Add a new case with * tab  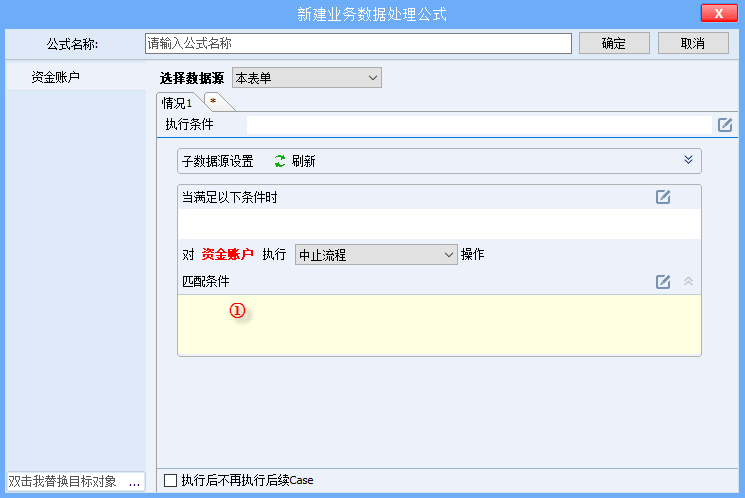point(215,101)
